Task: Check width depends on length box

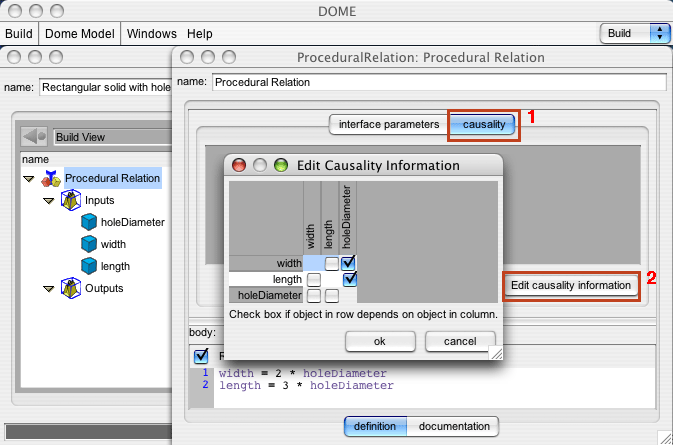Action: [x=331, y=263]
